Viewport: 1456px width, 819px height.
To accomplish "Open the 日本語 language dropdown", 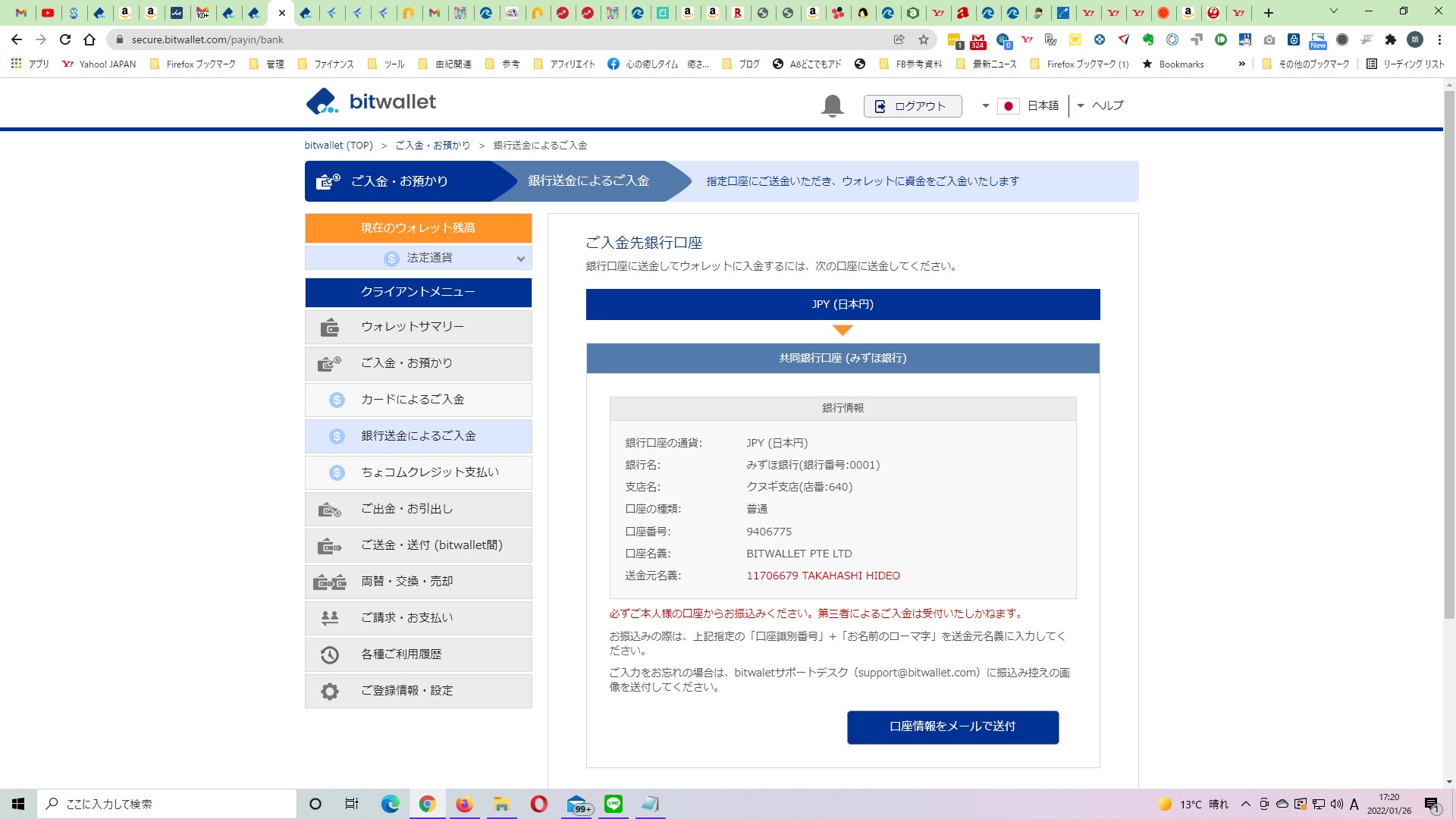I will [x=1020, y=106].
